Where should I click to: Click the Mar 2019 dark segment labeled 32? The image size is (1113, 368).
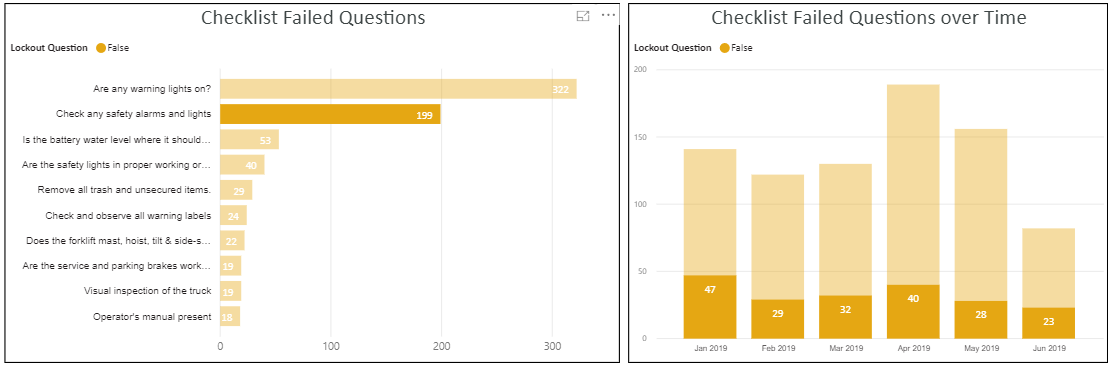(845, 317)
